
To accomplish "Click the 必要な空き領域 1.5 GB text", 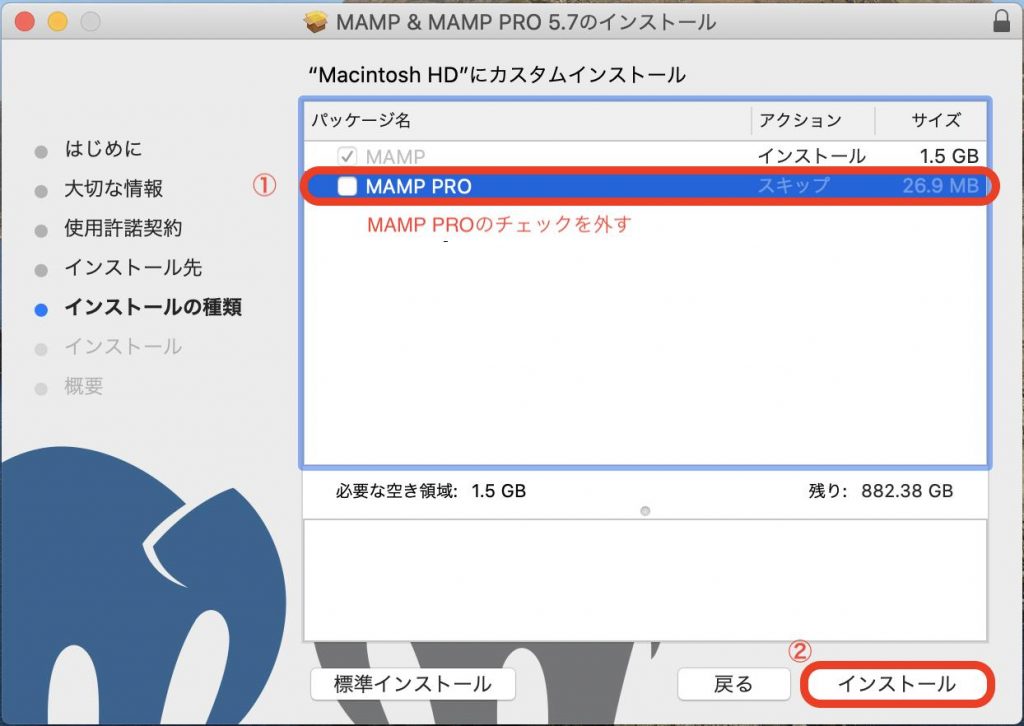I will click(430, 491).
